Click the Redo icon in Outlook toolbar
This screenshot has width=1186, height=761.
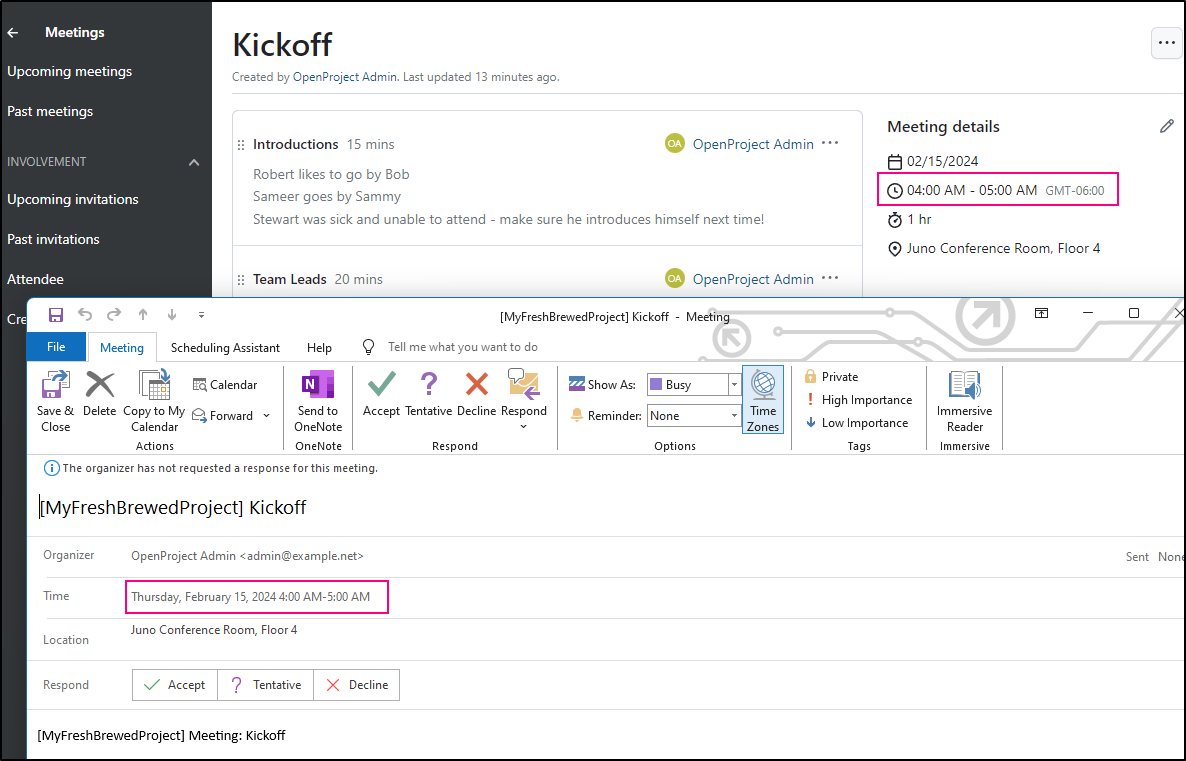[x=113, y=315]
